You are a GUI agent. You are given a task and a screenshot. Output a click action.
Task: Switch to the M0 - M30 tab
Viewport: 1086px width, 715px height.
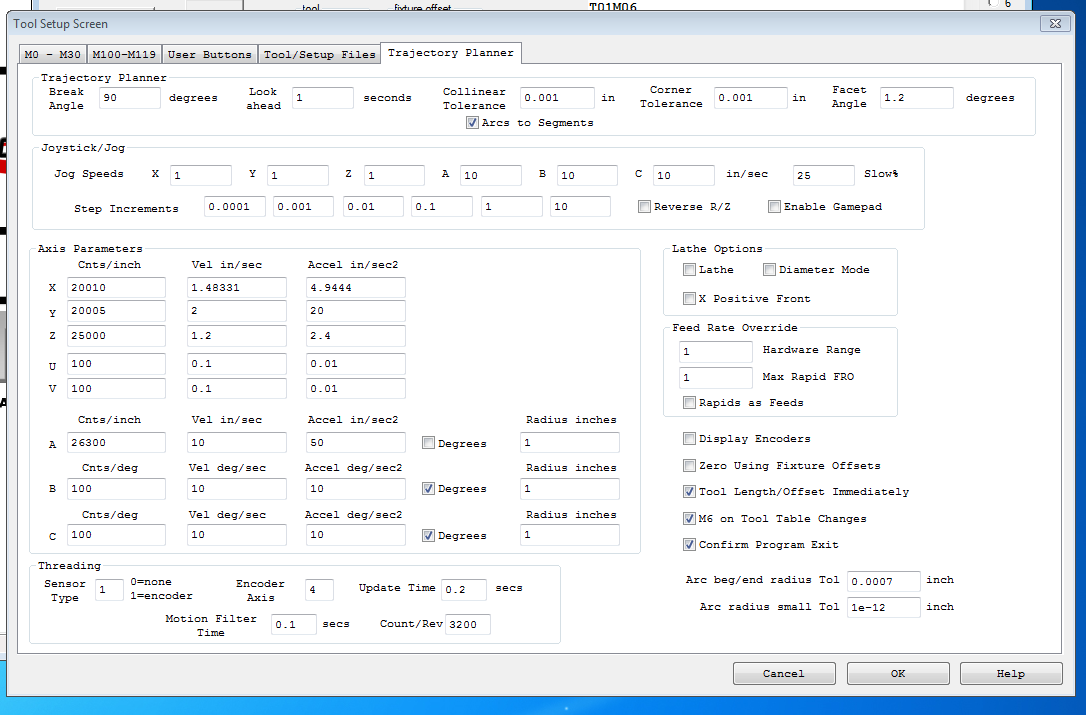click(x=53, y=54)
